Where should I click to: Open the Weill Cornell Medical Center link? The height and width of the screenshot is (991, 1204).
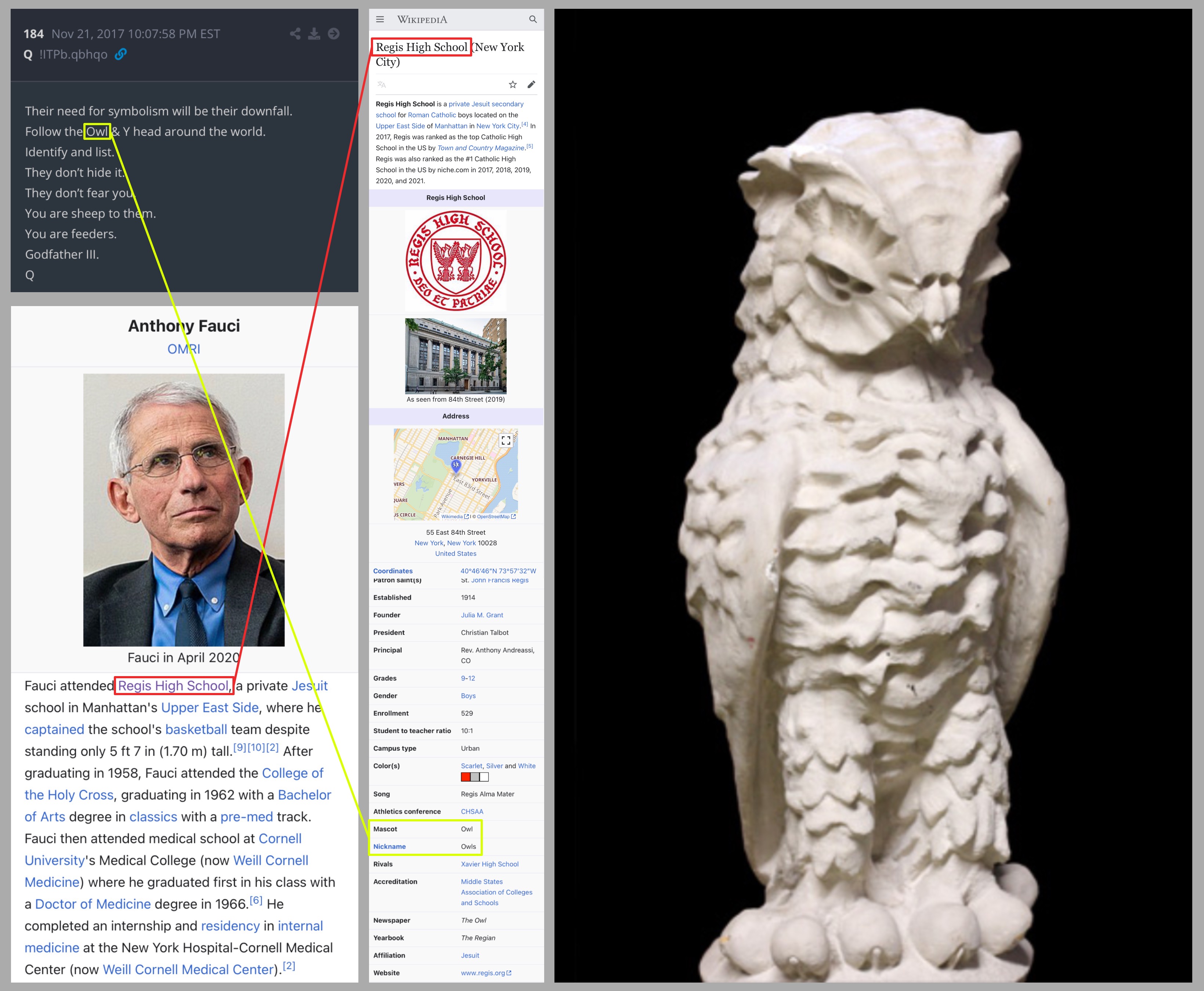pyautogui.click(x=188, y=969)
